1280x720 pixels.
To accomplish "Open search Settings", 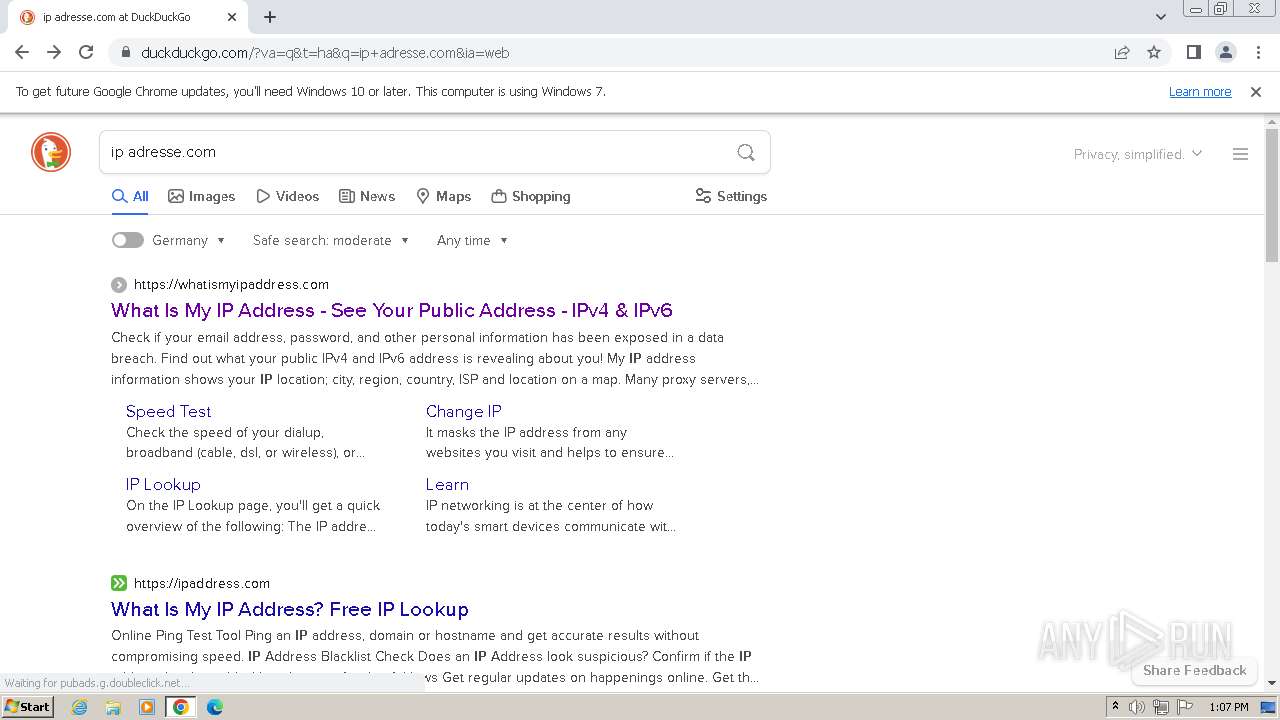I will (x=731, y=196).
